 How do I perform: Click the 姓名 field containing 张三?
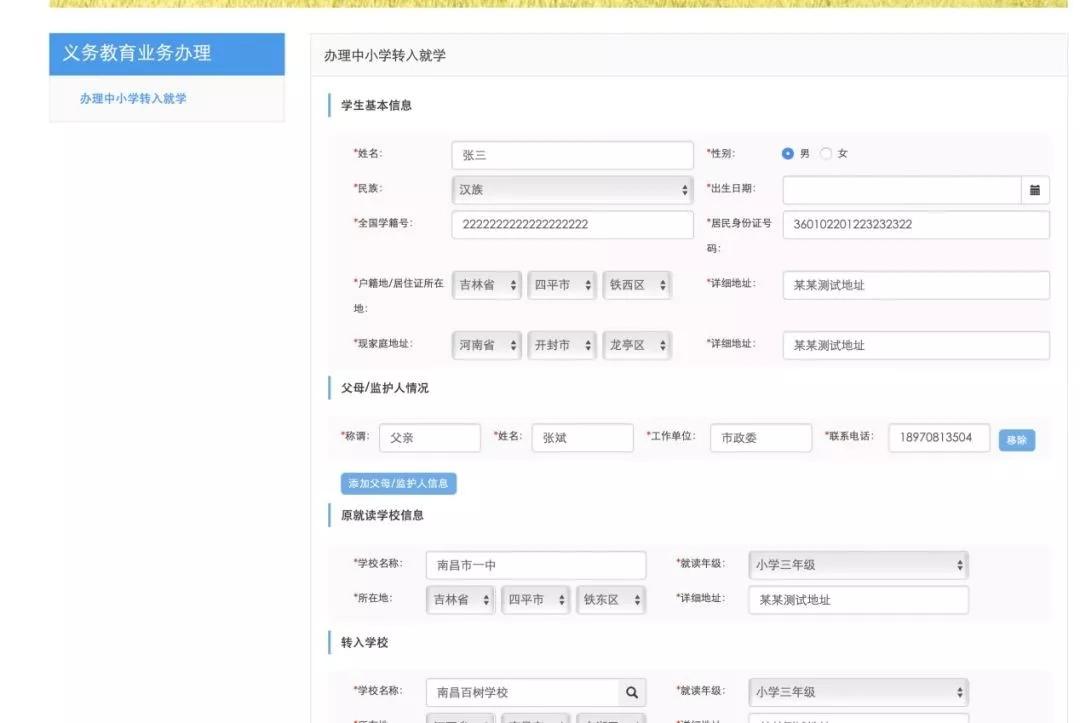pyautogui.click(x=570, y=154)
